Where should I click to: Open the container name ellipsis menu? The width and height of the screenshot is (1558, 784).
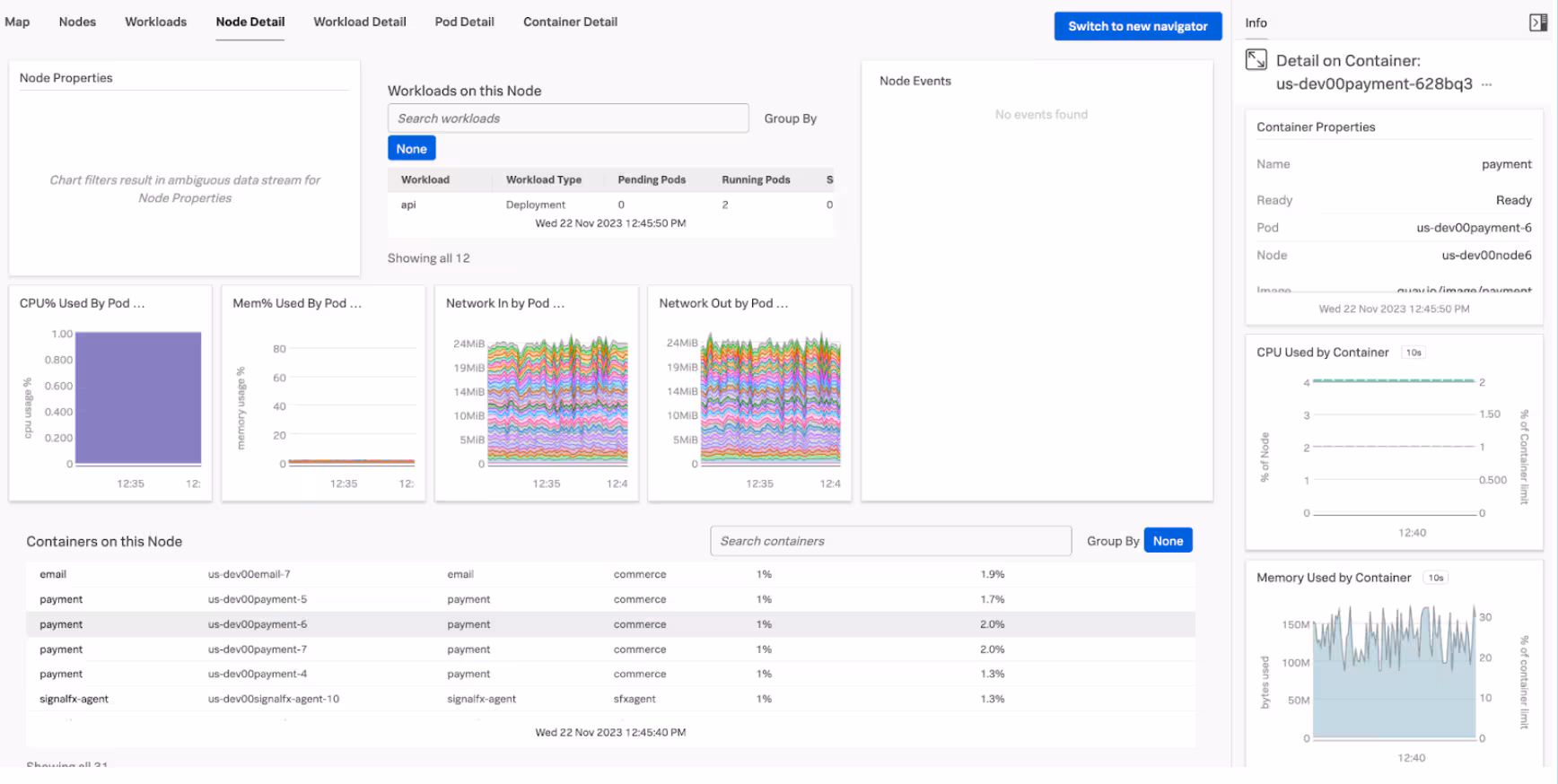coord(1487,84)
